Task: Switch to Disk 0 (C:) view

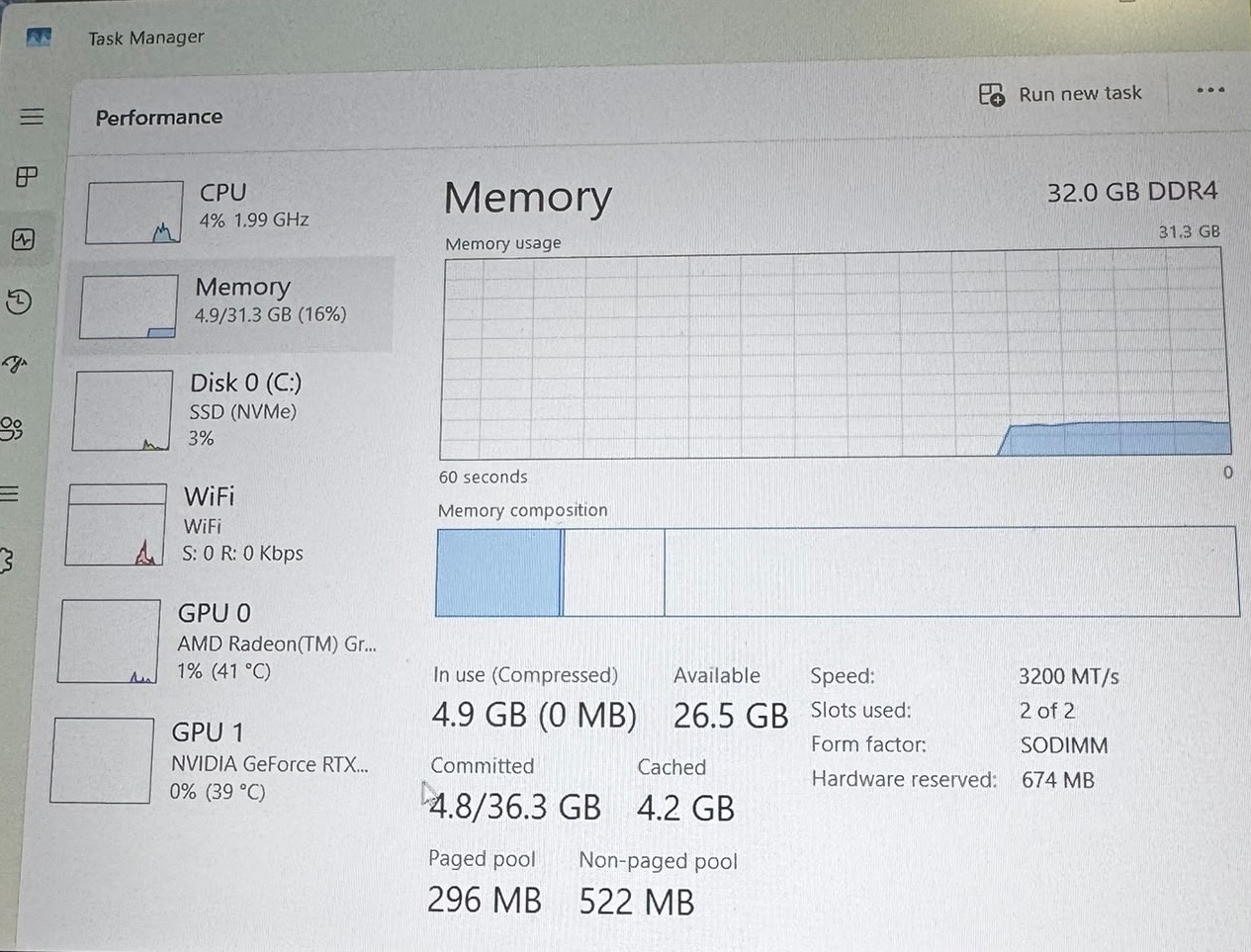Action: coord(225,410)
